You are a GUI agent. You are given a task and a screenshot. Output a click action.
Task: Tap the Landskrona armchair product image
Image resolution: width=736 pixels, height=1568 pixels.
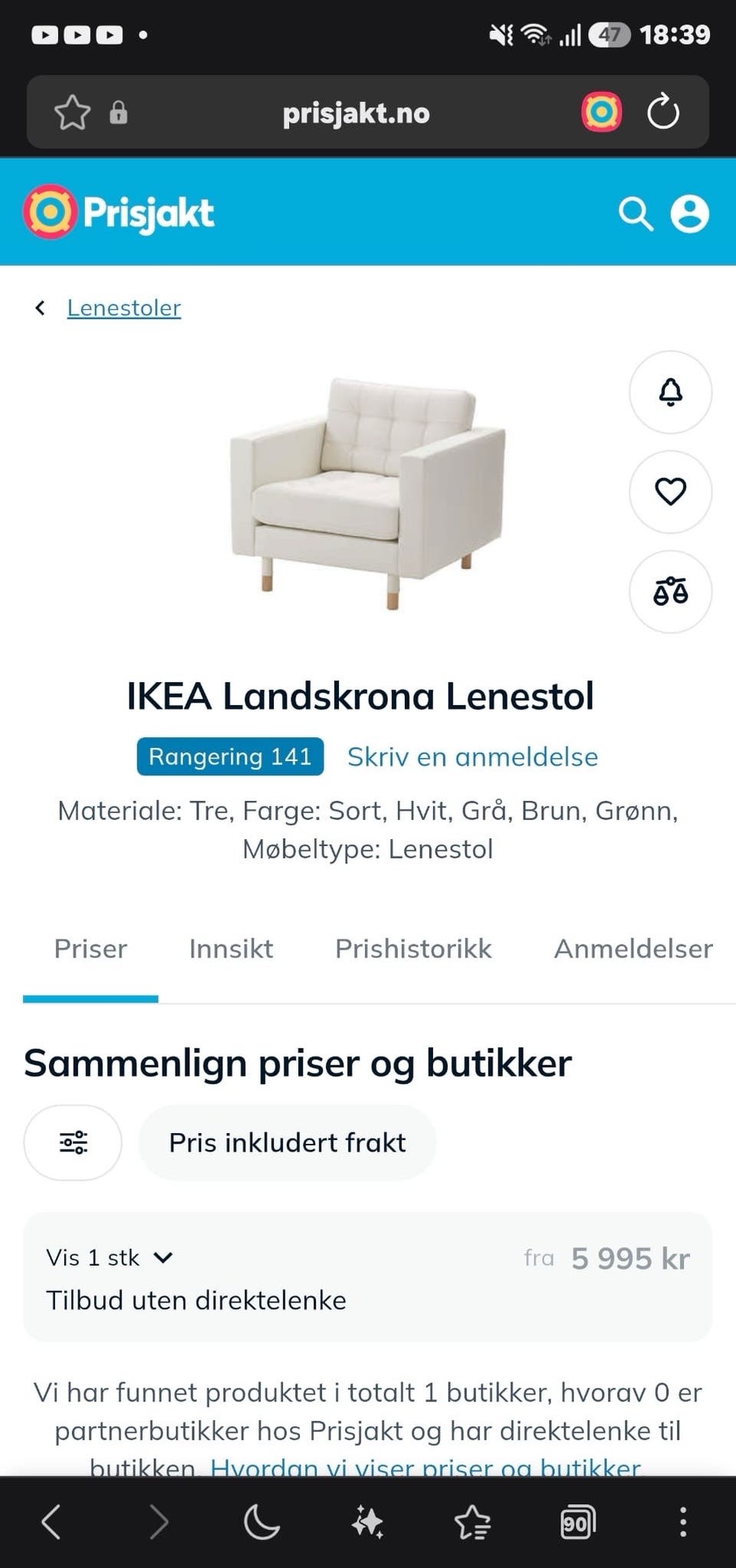point(368,493)
